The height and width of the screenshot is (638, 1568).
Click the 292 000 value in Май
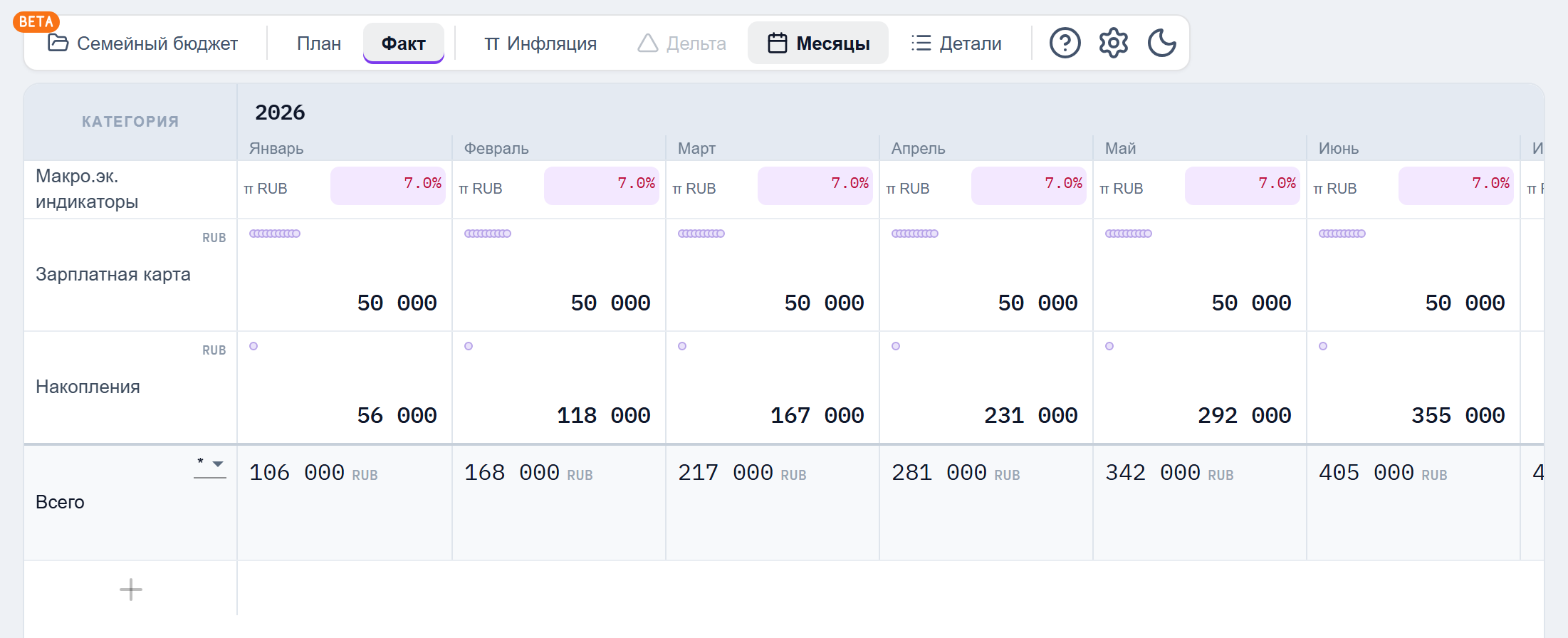[1244, 415]
